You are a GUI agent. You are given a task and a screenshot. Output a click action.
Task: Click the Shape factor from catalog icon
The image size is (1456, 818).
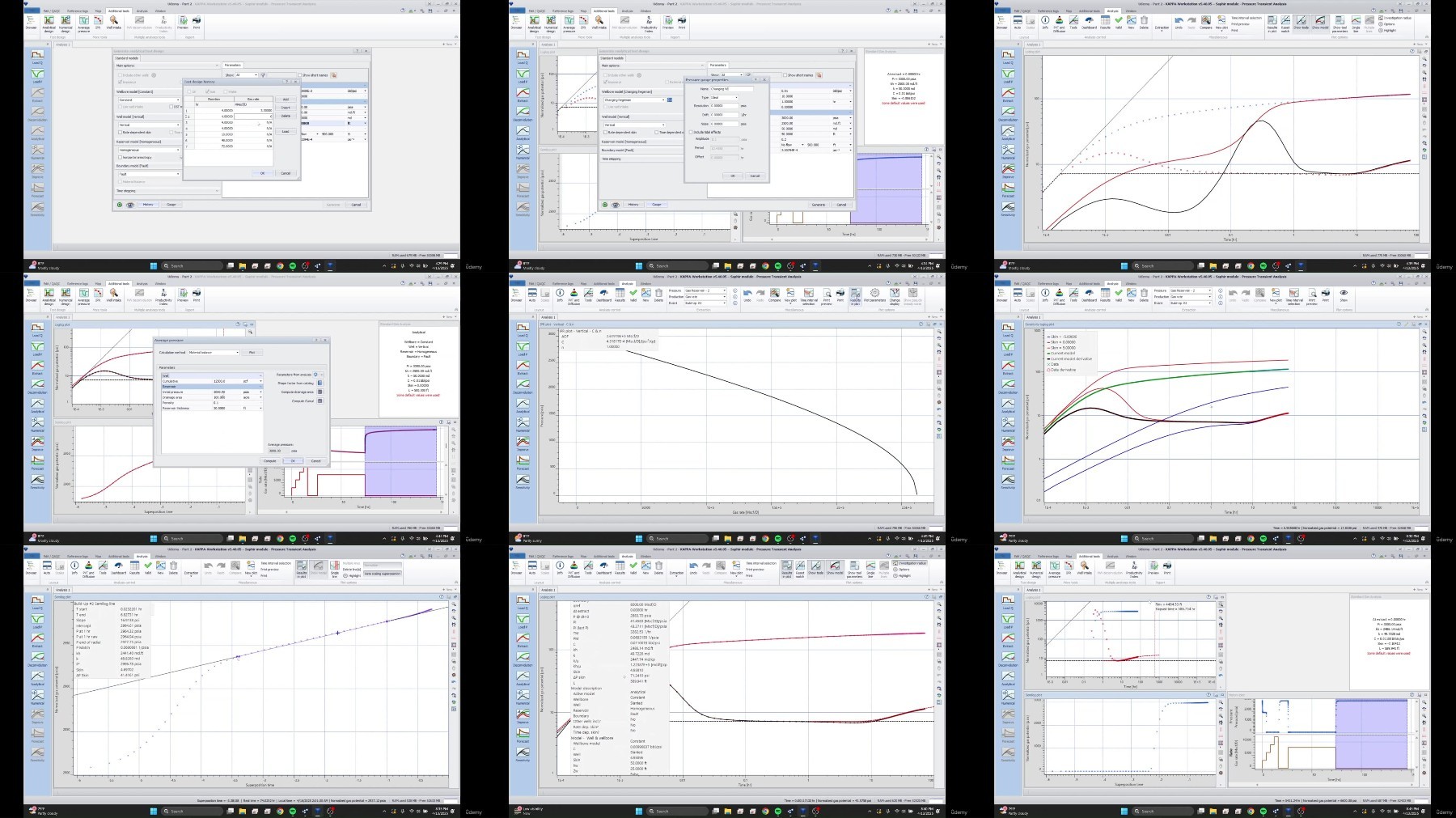coord(320,383)
